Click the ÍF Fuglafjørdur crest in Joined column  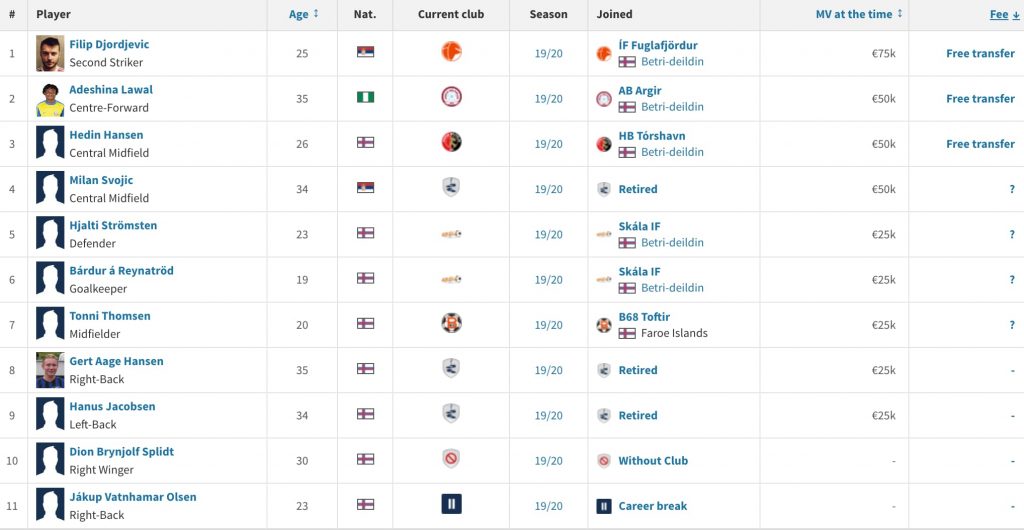(604, 54)
